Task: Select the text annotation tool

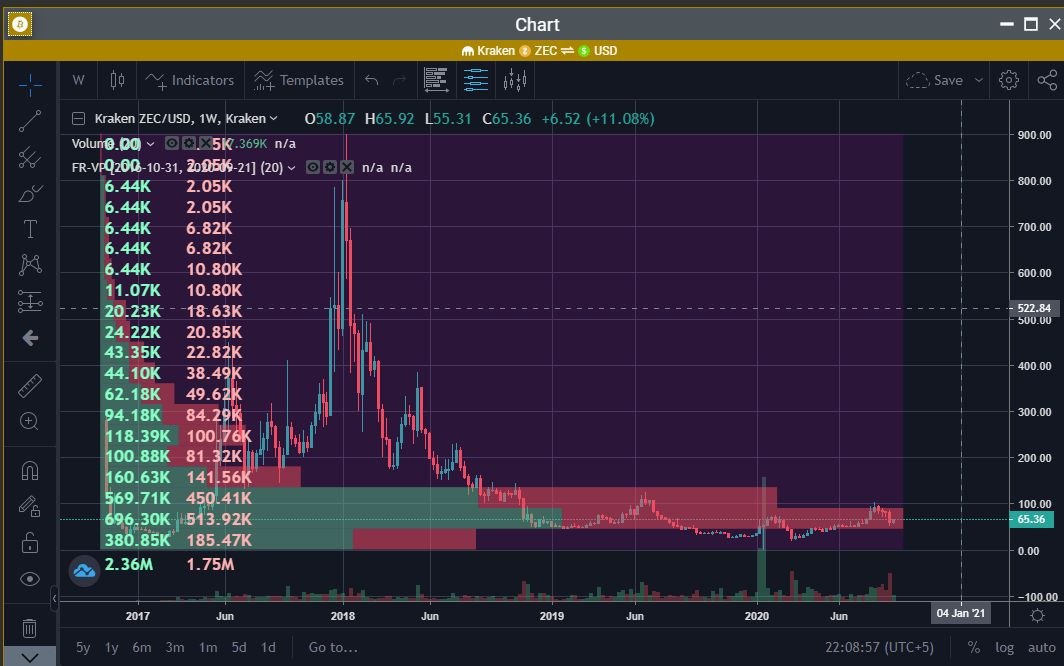Action: point(30,229)
